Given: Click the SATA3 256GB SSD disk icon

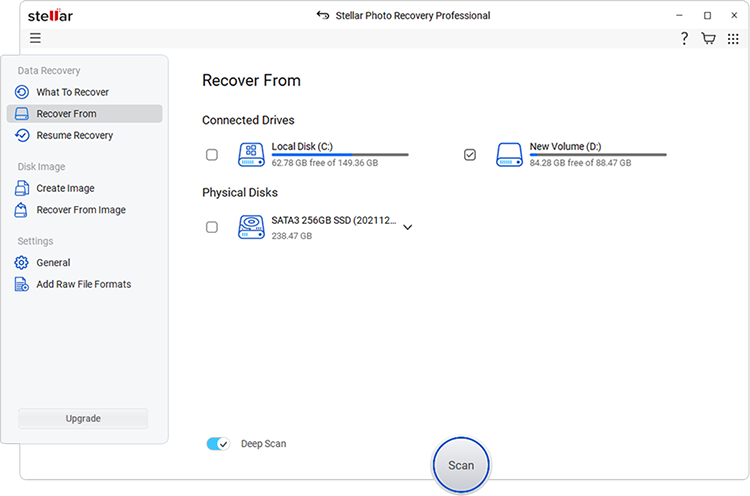Looking at the screenshot, I should (251, 227).
